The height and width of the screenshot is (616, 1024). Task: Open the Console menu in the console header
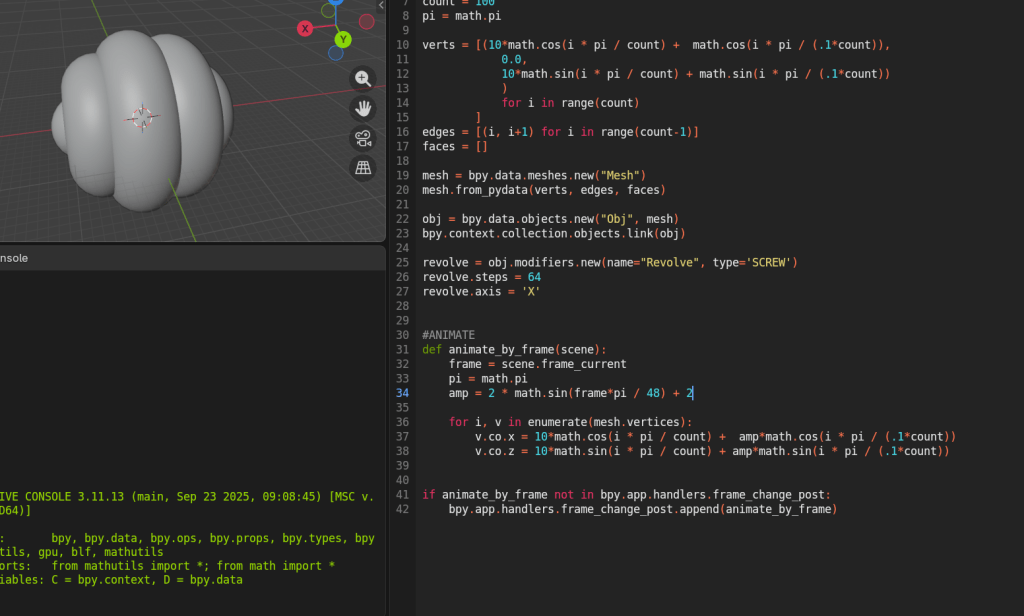click(14, 258)
